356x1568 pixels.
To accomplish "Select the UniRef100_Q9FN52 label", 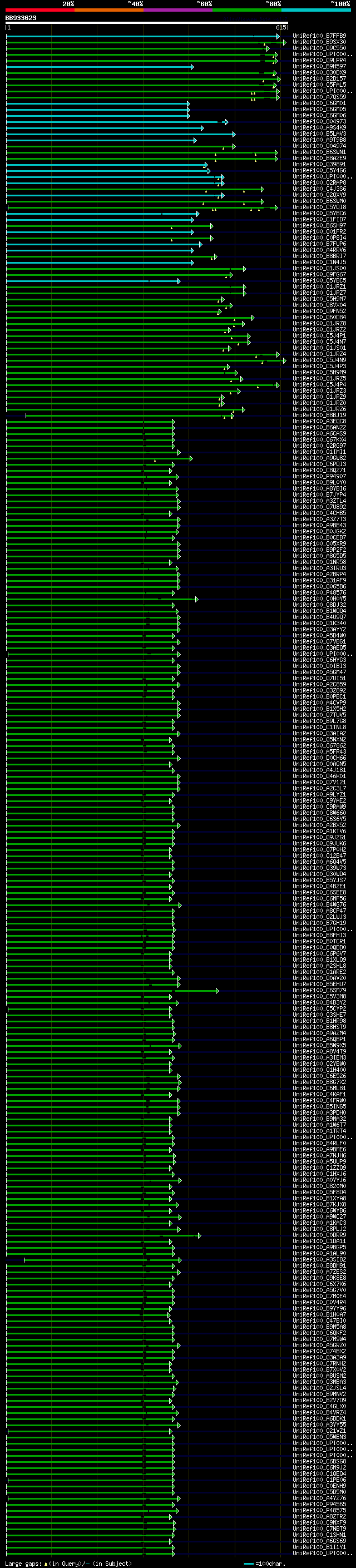I will coord(319,311).
